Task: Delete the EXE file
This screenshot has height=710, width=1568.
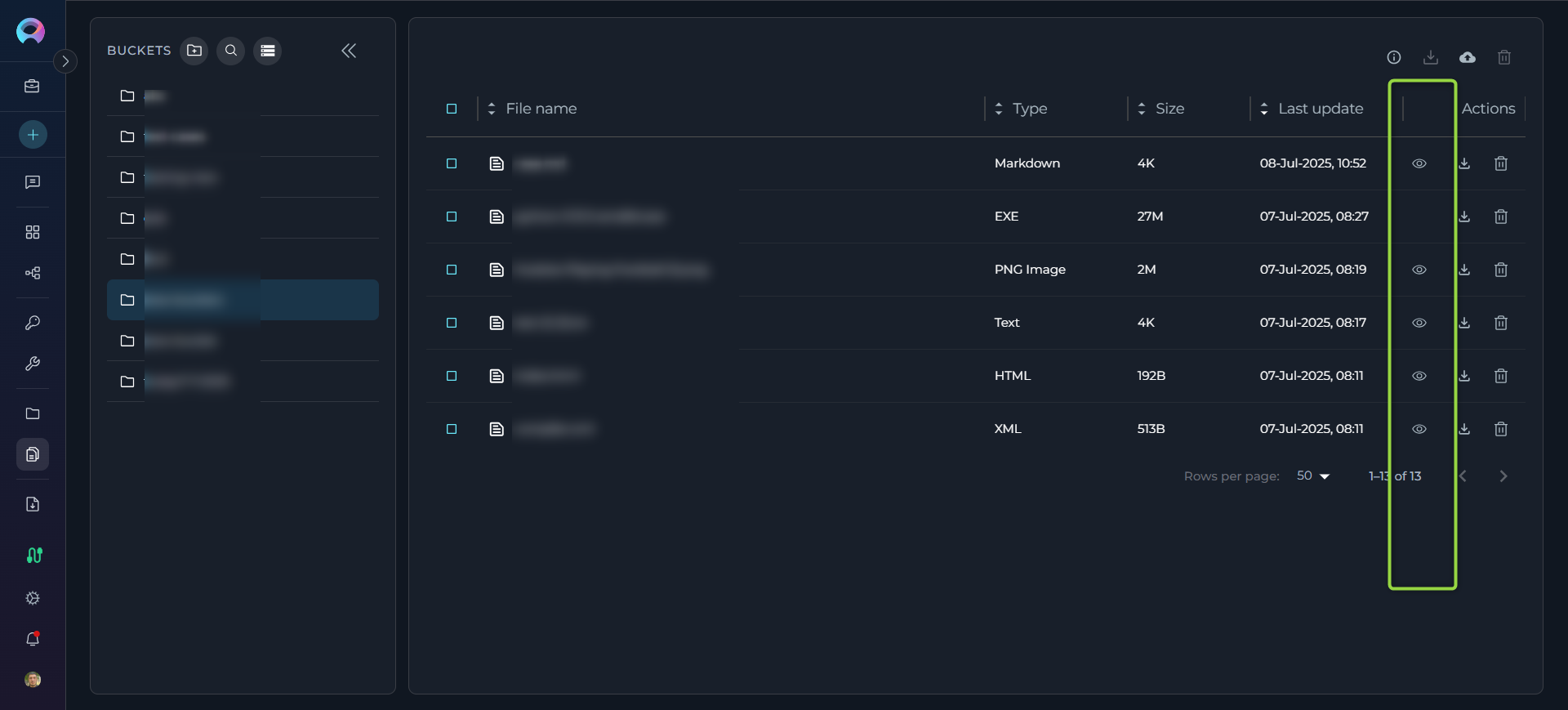Action: [x=1501, y=217]
